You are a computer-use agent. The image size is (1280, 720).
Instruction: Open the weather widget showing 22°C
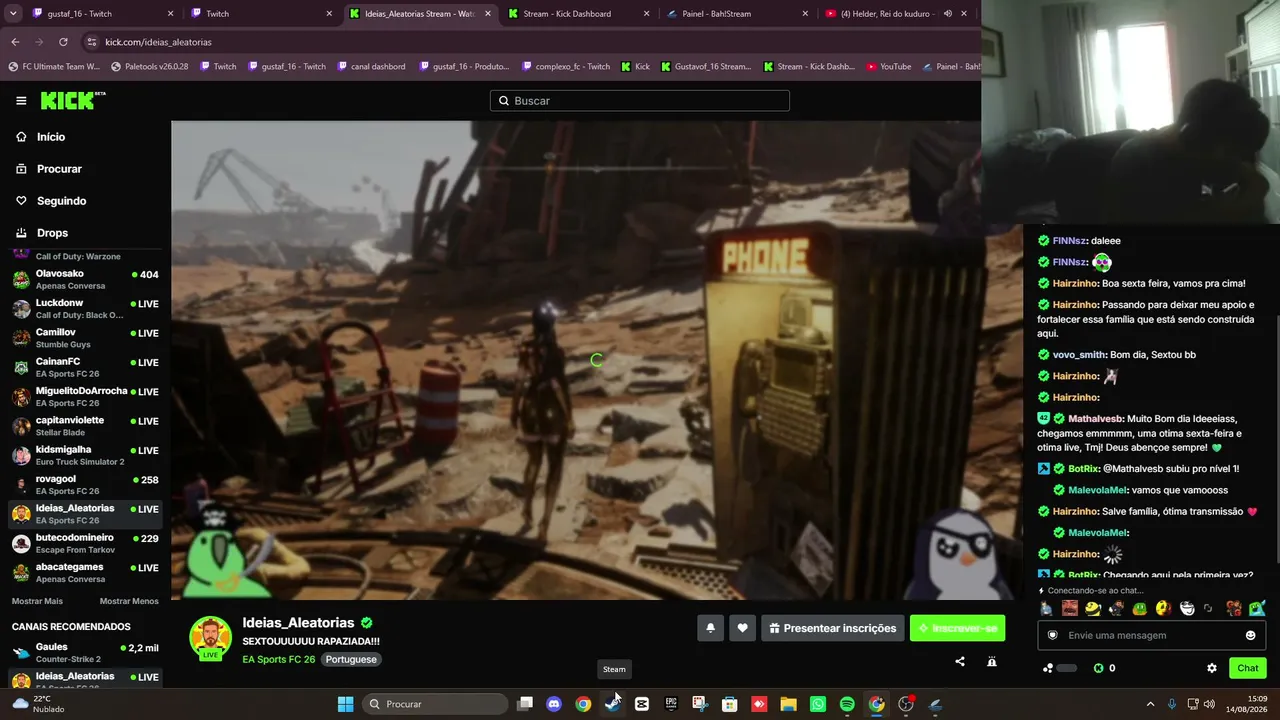point(38,704)
